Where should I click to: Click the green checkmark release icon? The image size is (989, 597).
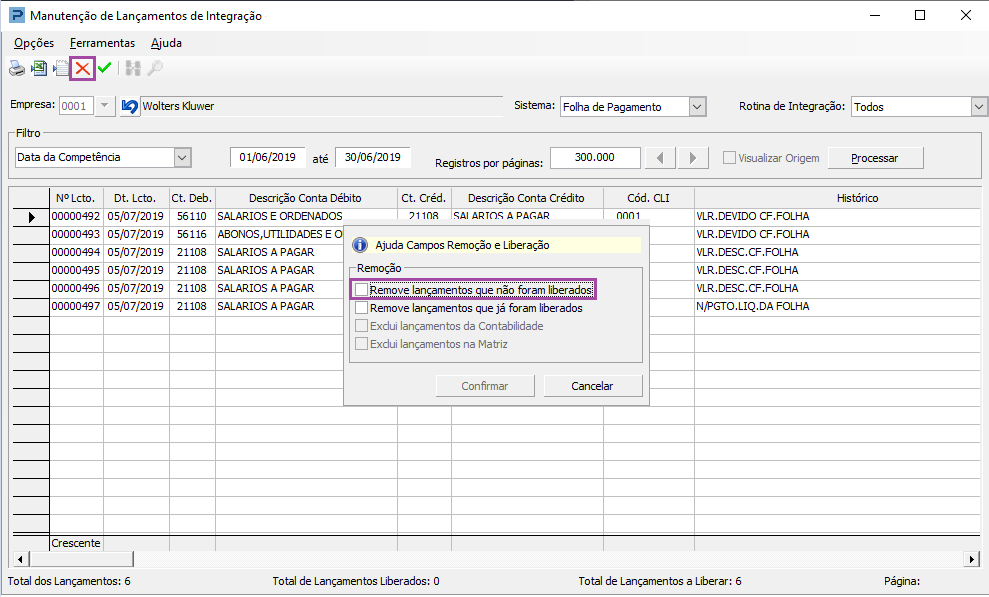pos(104,68)
